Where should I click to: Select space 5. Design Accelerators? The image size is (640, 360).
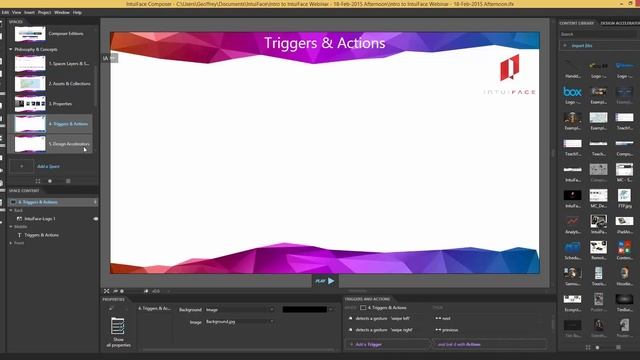pos(51,144)
